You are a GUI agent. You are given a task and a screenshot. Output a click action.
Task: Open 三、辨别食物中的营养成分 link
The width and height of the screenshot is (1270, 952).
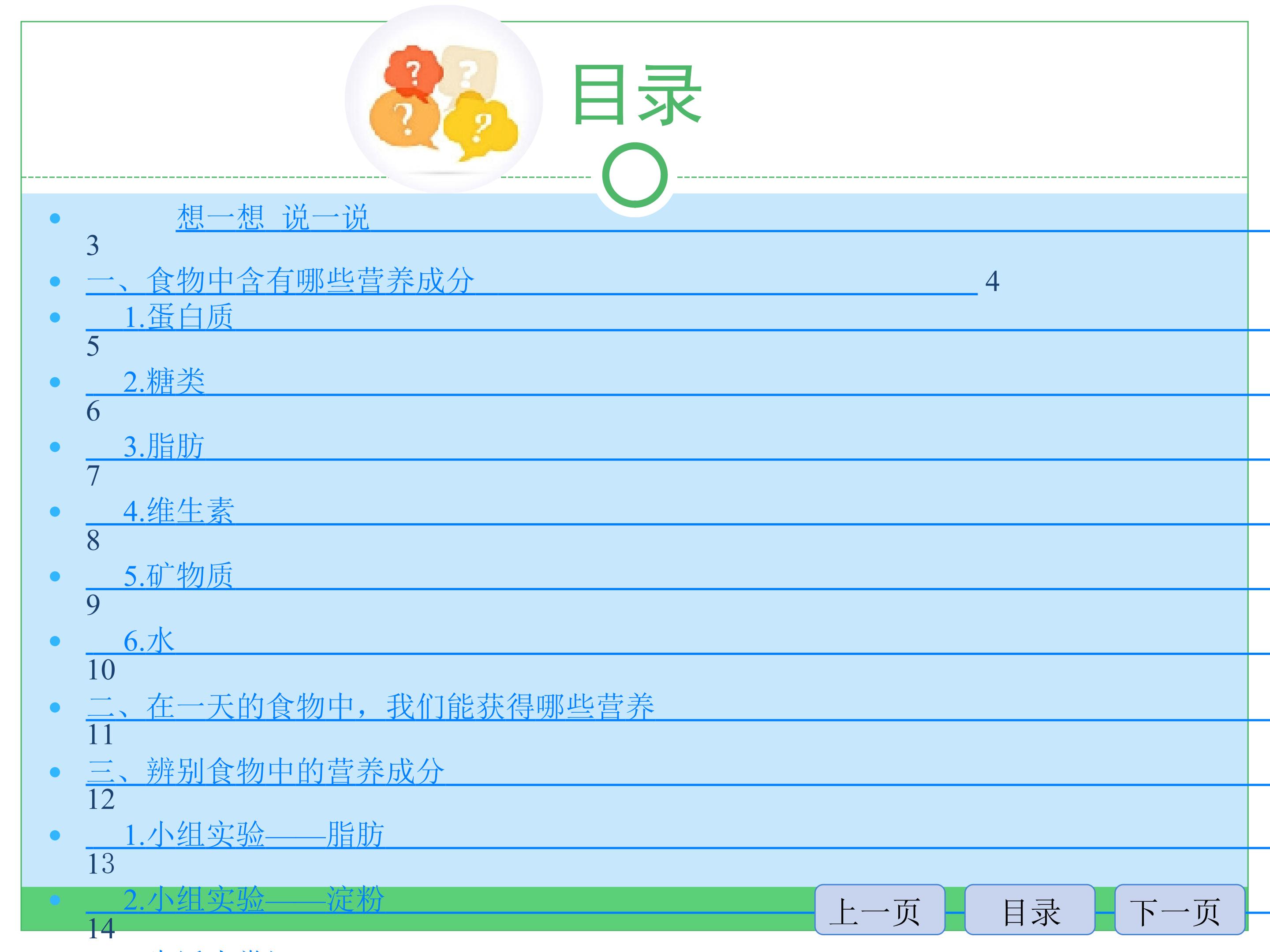(x=266, y=772)
